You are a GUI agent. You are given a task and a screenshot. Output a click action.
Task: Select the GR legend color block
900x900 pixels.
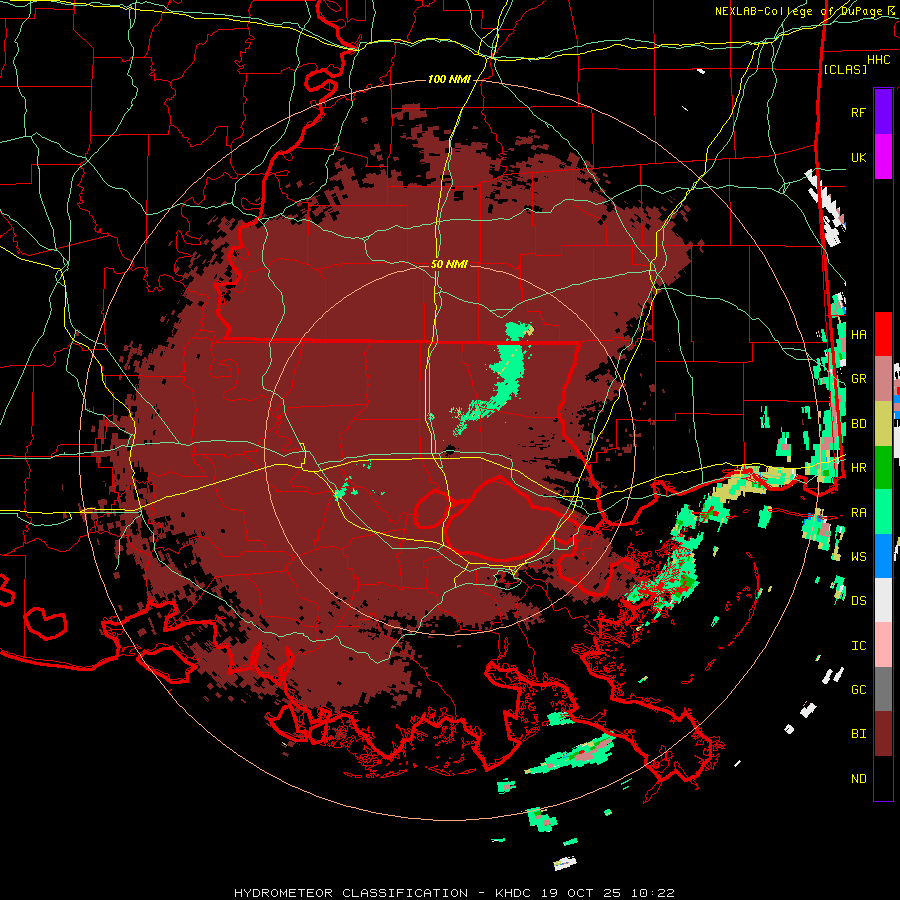[x=883, y=379]
